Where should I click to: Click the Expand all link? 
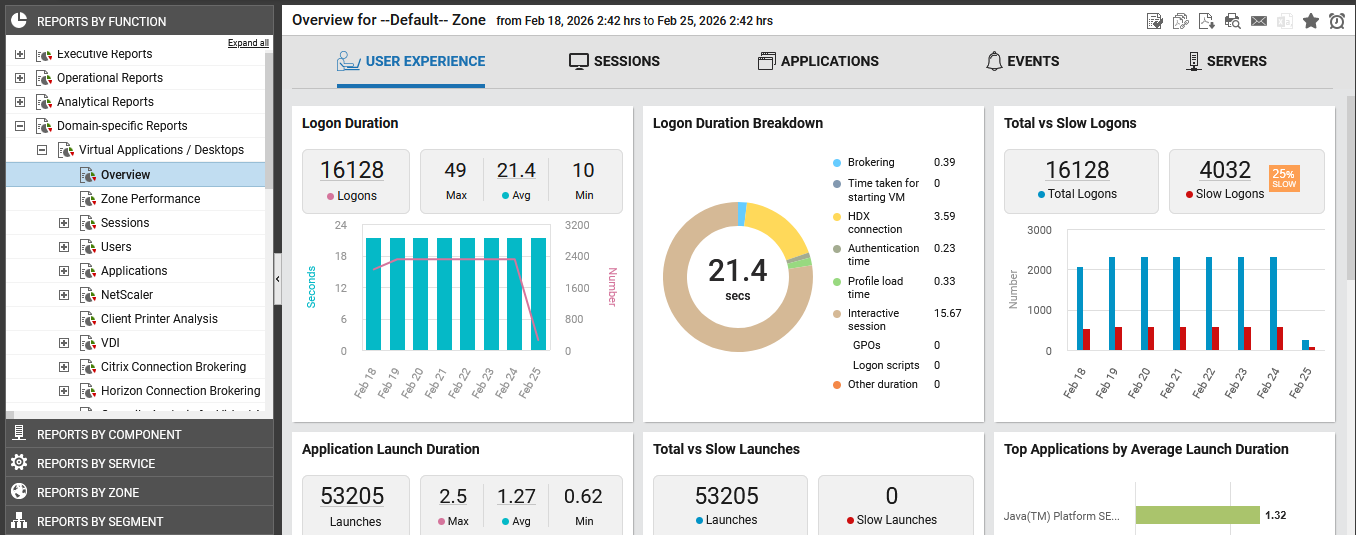(x=248, y=43)
